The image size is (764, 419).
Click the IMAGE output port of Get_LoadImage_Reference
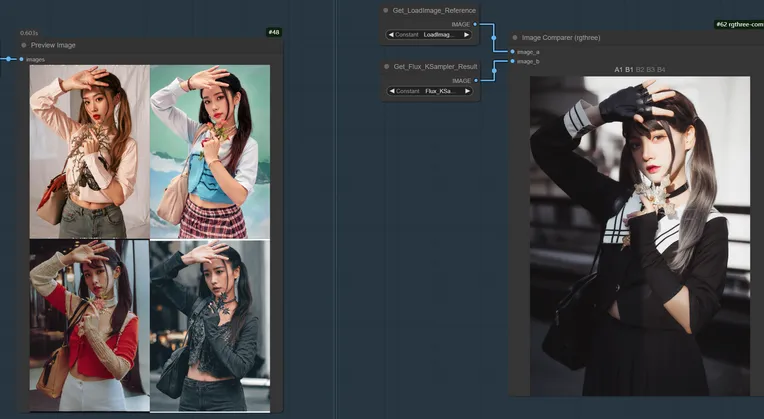(x=475, y=24)
